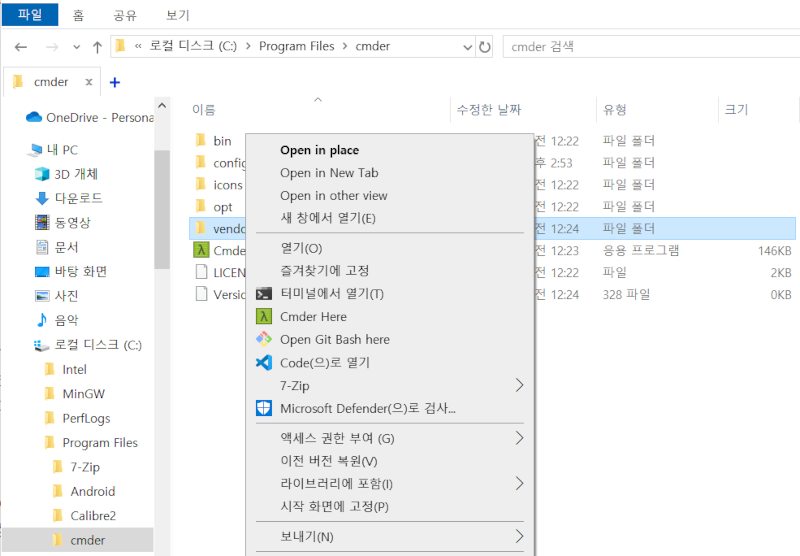Click 로컬 디스크 (C:) in address breadcrumb

click(193, 46)
